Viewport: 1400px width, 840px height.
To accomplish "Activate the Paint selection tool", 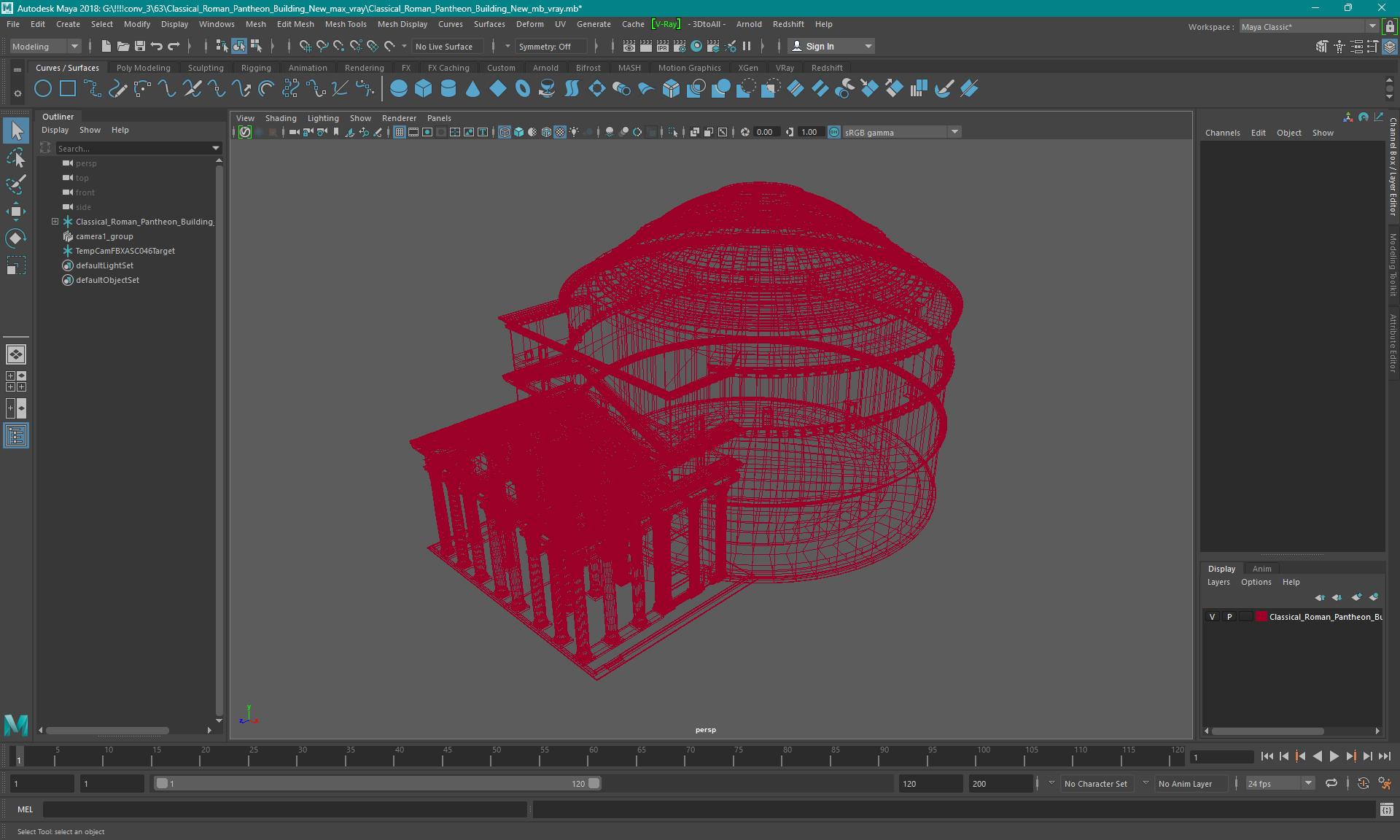I will coord(15,184).
